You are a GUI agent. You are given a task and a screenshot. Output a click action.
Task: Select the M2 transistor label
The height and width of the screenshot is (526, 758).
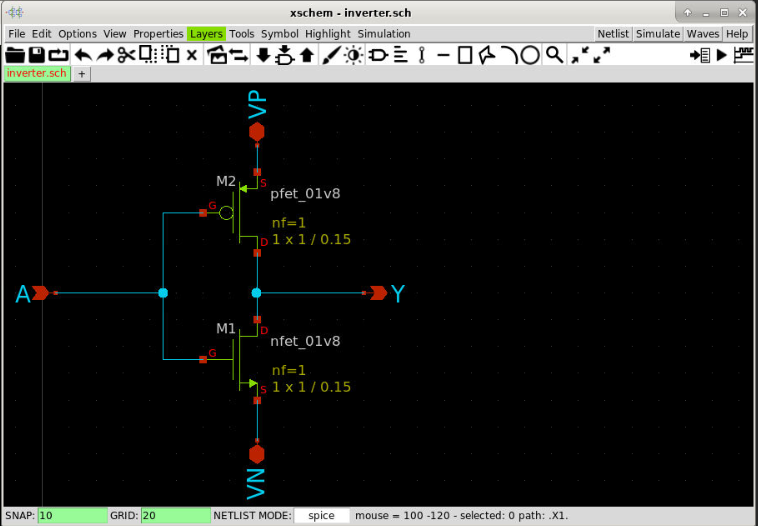click(226, 181)
